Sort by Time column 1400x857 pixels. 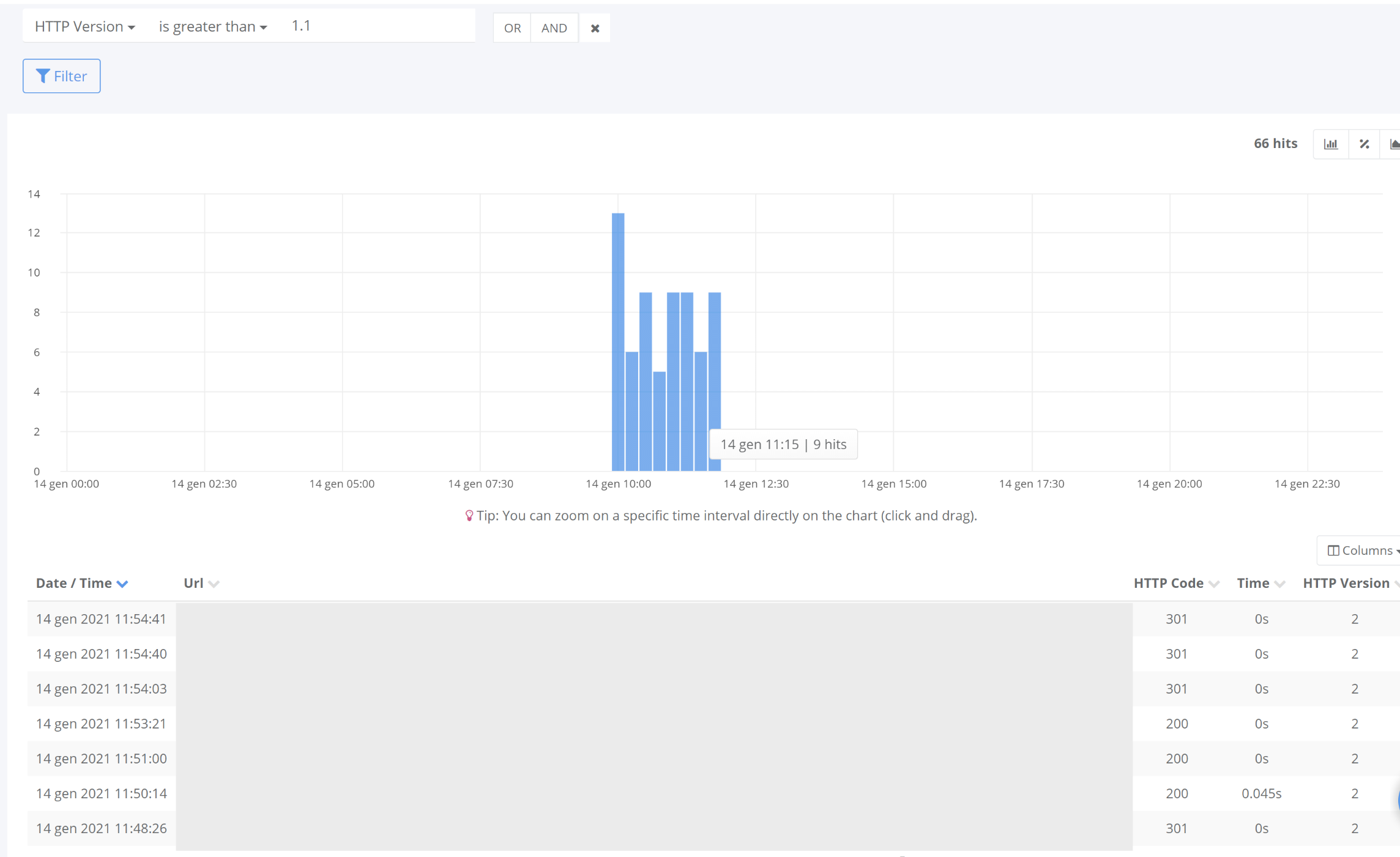1260,584
